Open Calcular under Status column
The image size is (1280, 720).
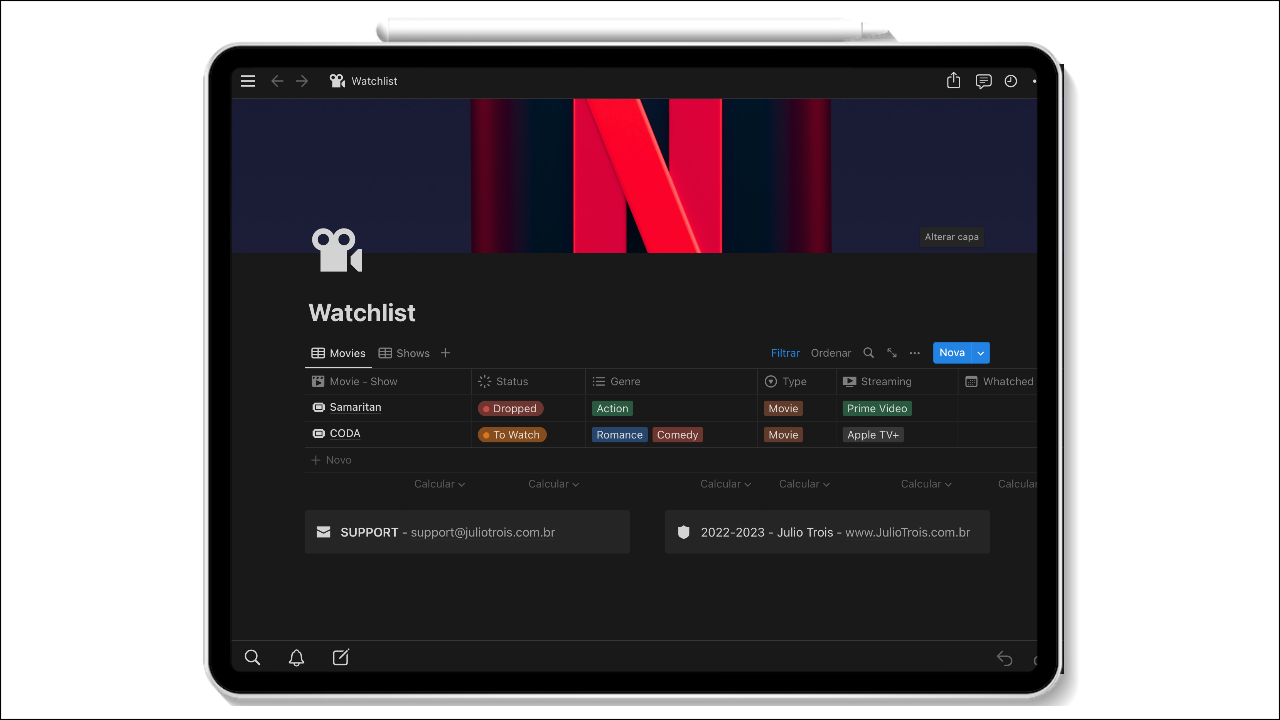(554, 484)
